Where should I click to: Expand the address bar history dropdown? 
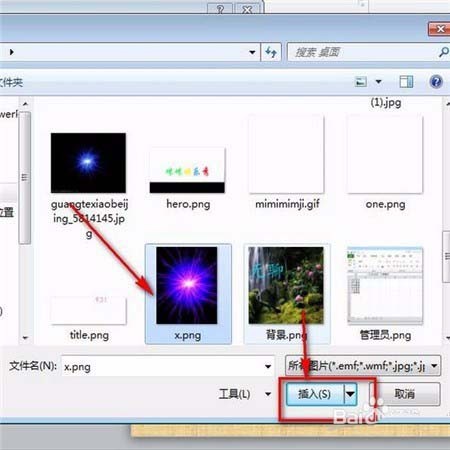tap(252, 52)
